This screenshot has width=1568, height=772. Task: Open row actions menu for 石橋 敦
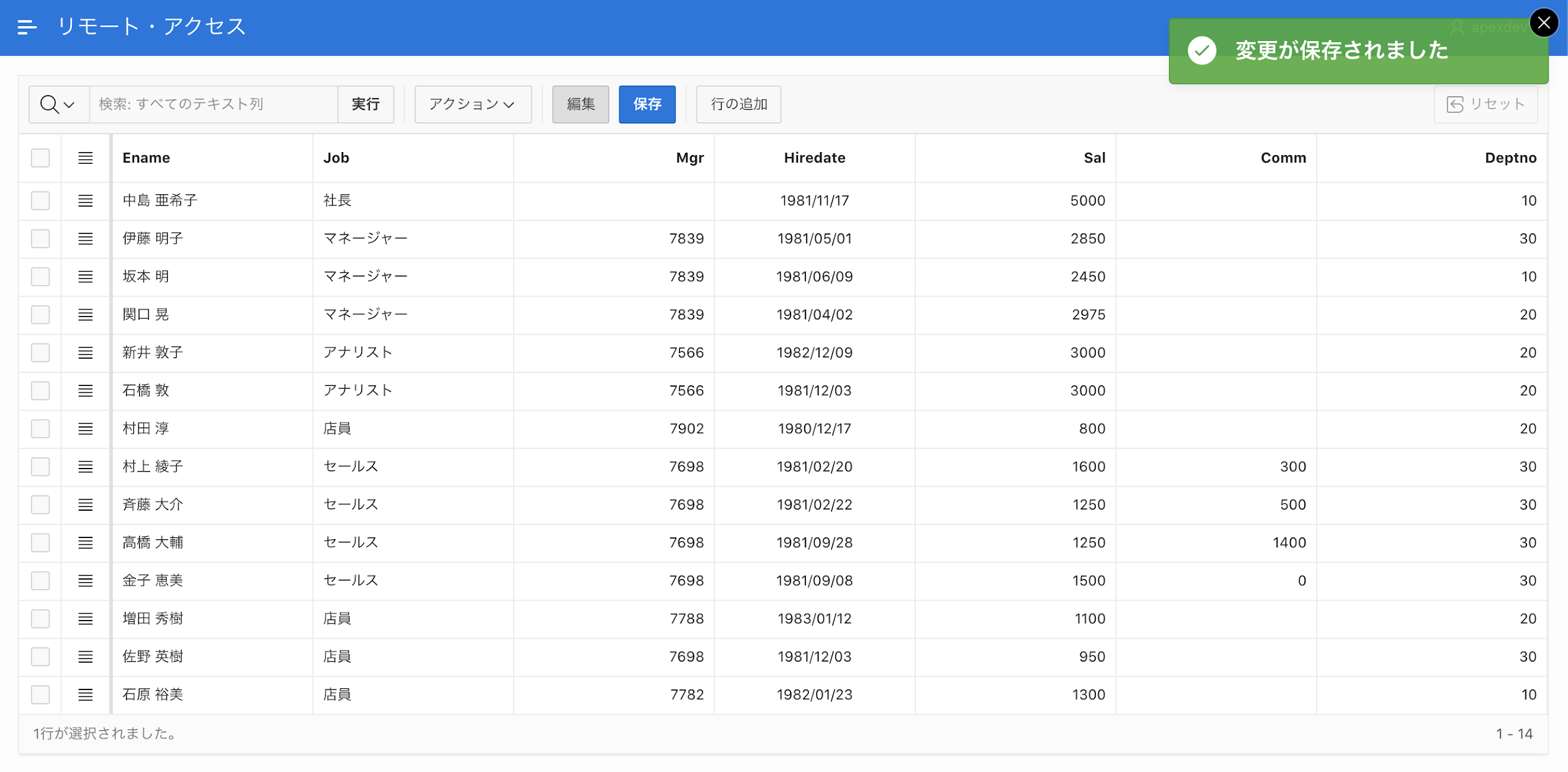click(86, 390)
